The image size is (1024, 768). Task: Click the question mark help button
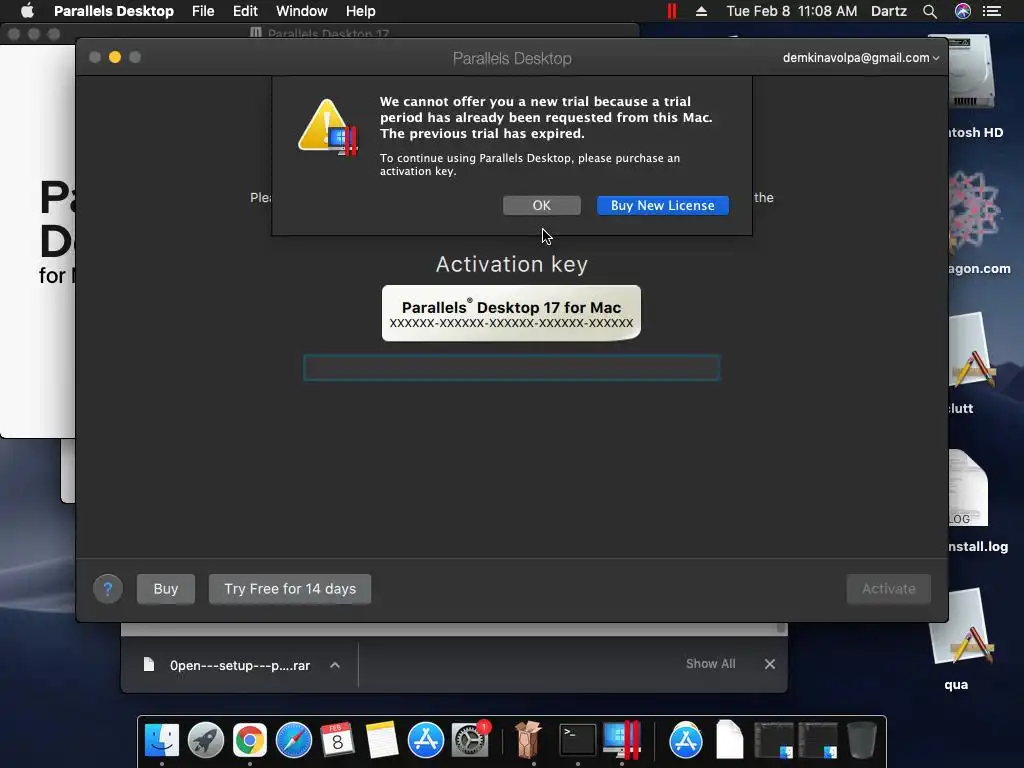(x=108, y=589)
